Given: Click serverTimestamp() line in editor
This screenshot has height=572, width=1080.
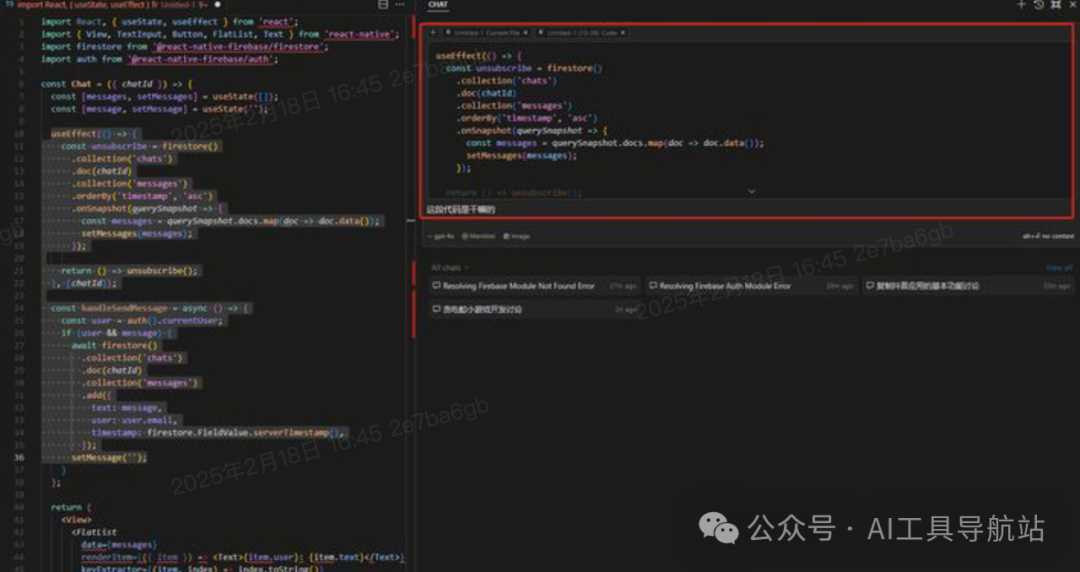Looking at the screenshot, I should tap(217, 433).
